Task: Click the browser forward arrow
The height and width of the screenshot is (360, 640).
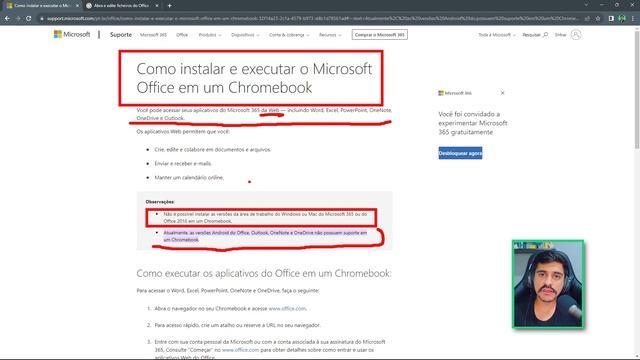Action: (x=18, y=18)
